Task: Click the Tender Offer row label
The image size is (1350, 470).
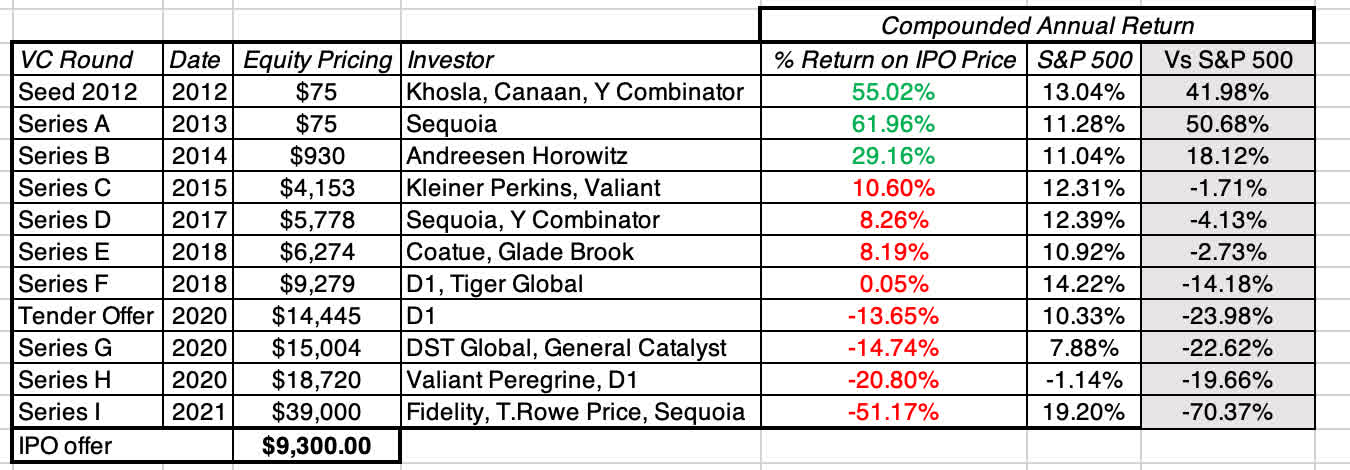Action: (x=86, y=316)
